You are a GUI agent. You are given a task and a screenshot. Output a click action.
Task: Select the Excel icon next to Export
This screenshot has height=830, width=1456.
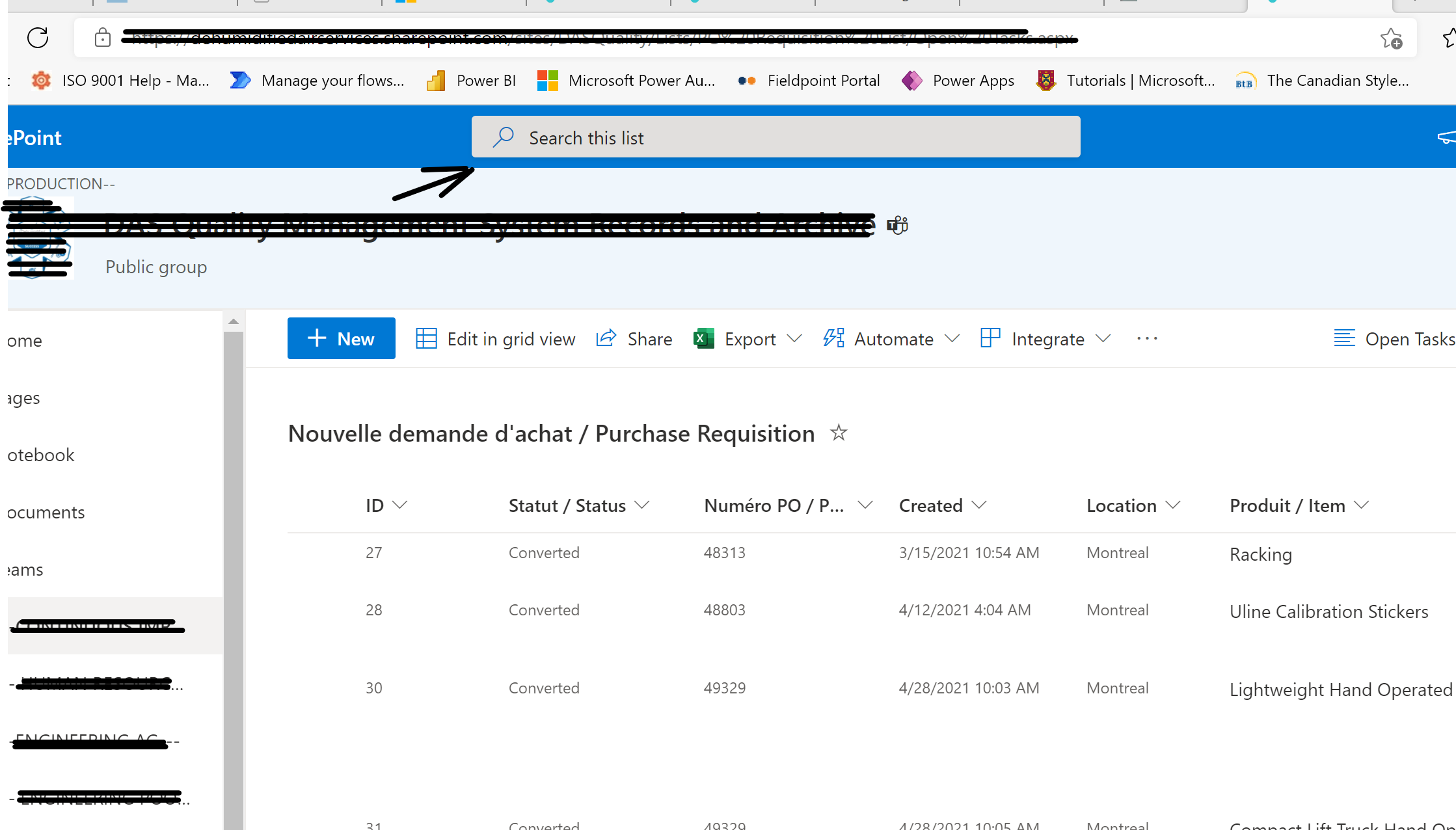[702, 338]
